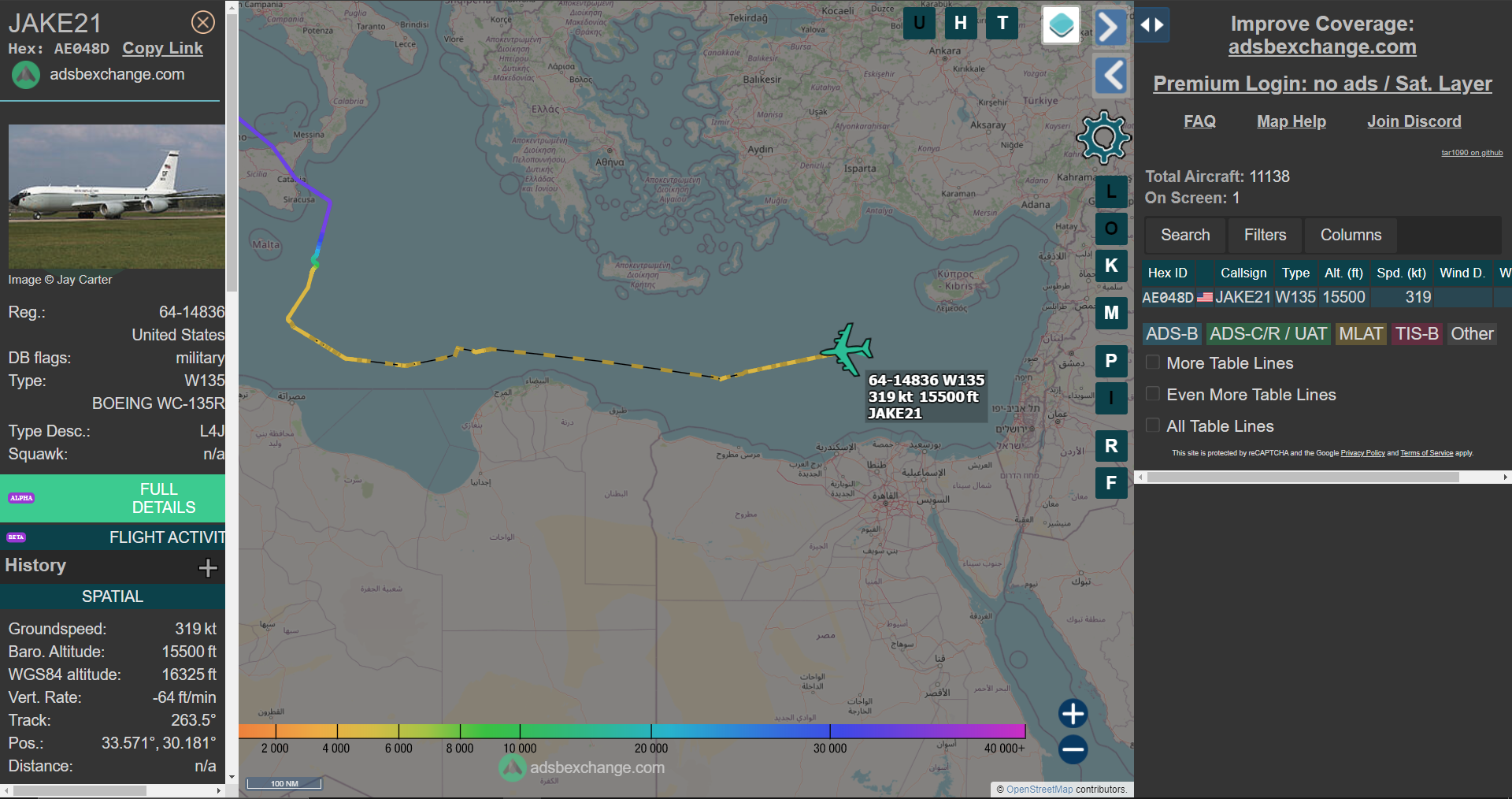Screen dimensions: 1512x799
Task: Toggle the MLAT source filter
Action: point(1361,334)
